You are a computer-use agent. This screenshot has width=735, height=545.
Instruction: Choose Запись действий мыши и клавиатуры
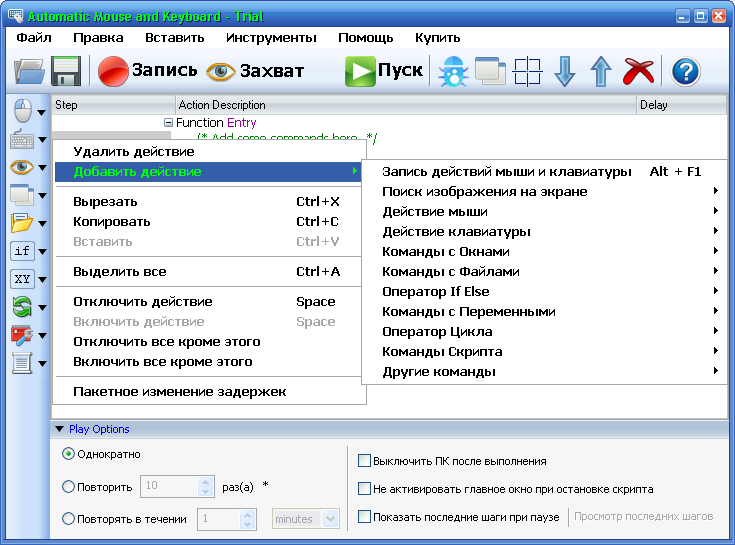click(545, 172)
